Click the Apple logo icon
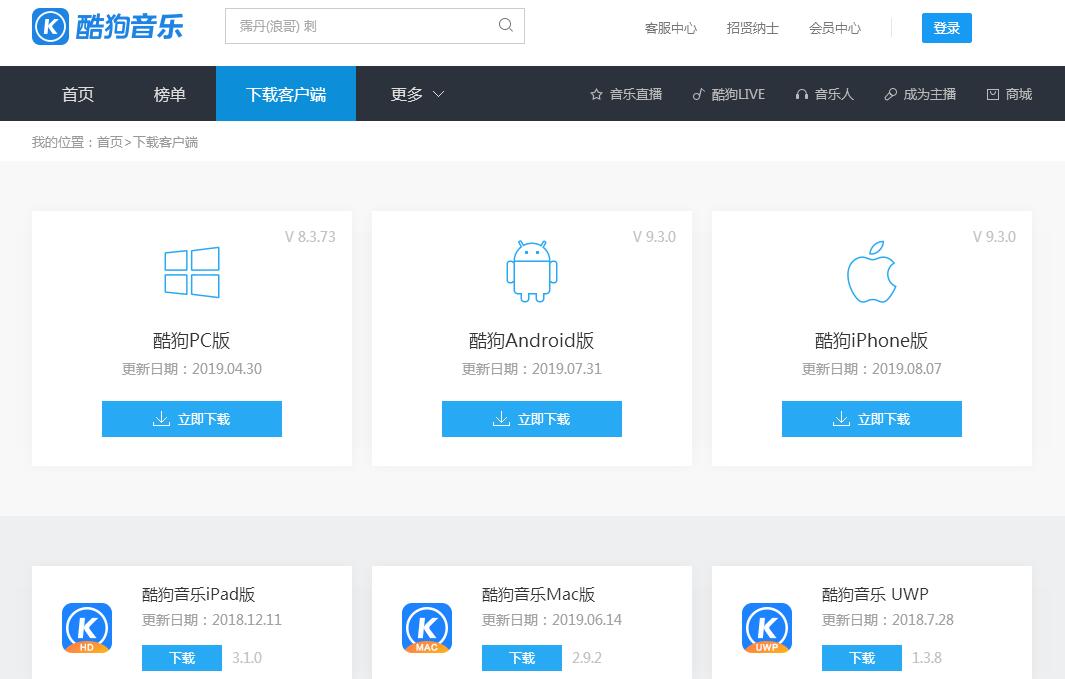 point(871,271)
